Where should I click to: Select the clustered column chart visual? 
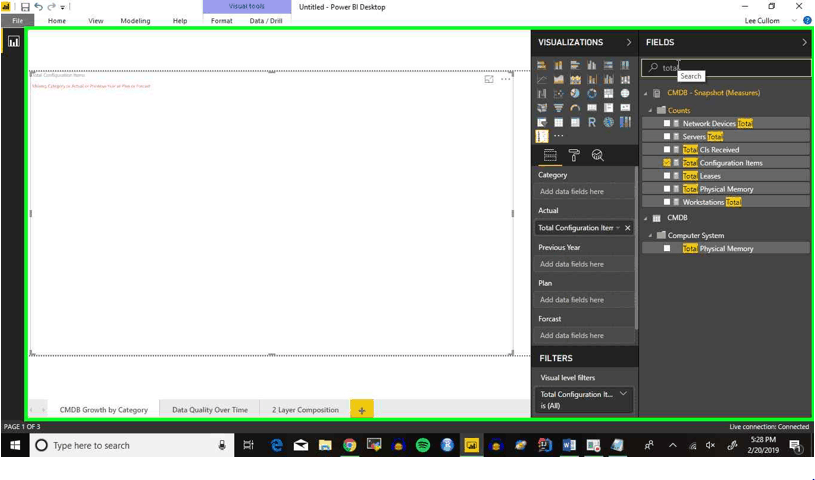[591, 65]
